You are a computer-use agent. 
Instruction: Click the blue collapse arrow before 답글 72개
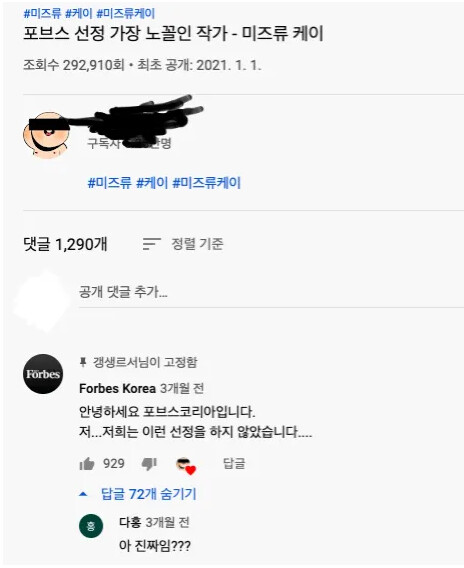click(x=83, y=494)
